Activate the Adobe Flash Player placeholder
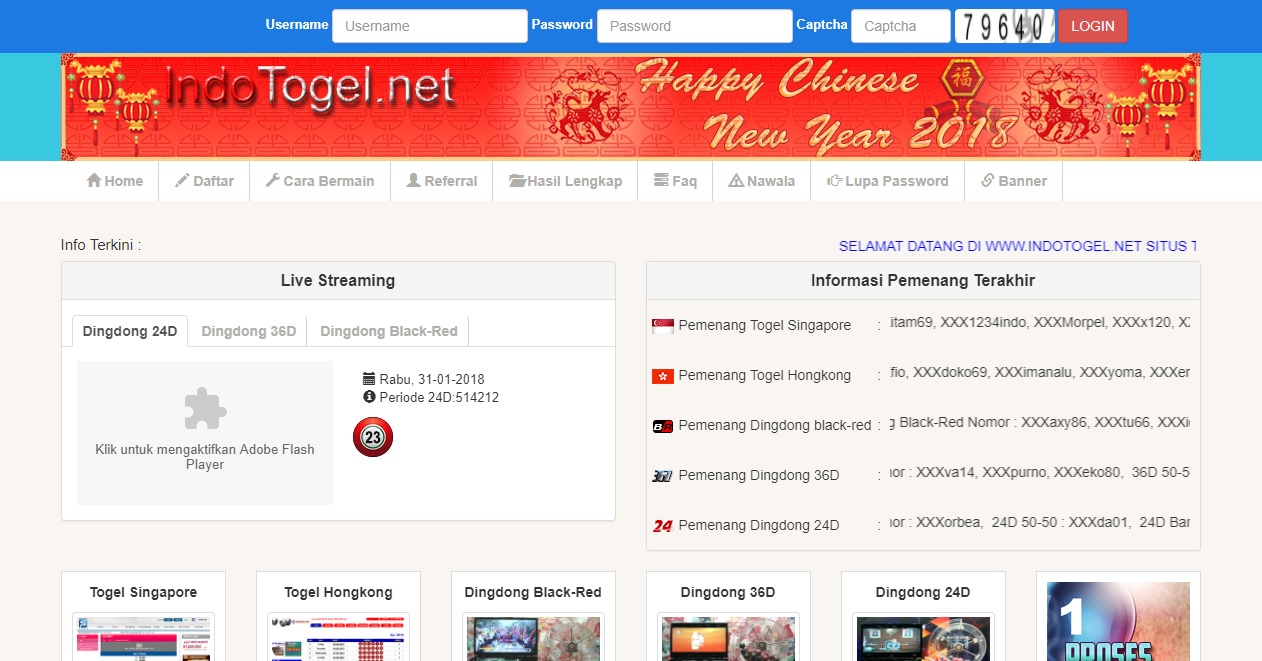The image size is (1262, 661). pos(205,433)
